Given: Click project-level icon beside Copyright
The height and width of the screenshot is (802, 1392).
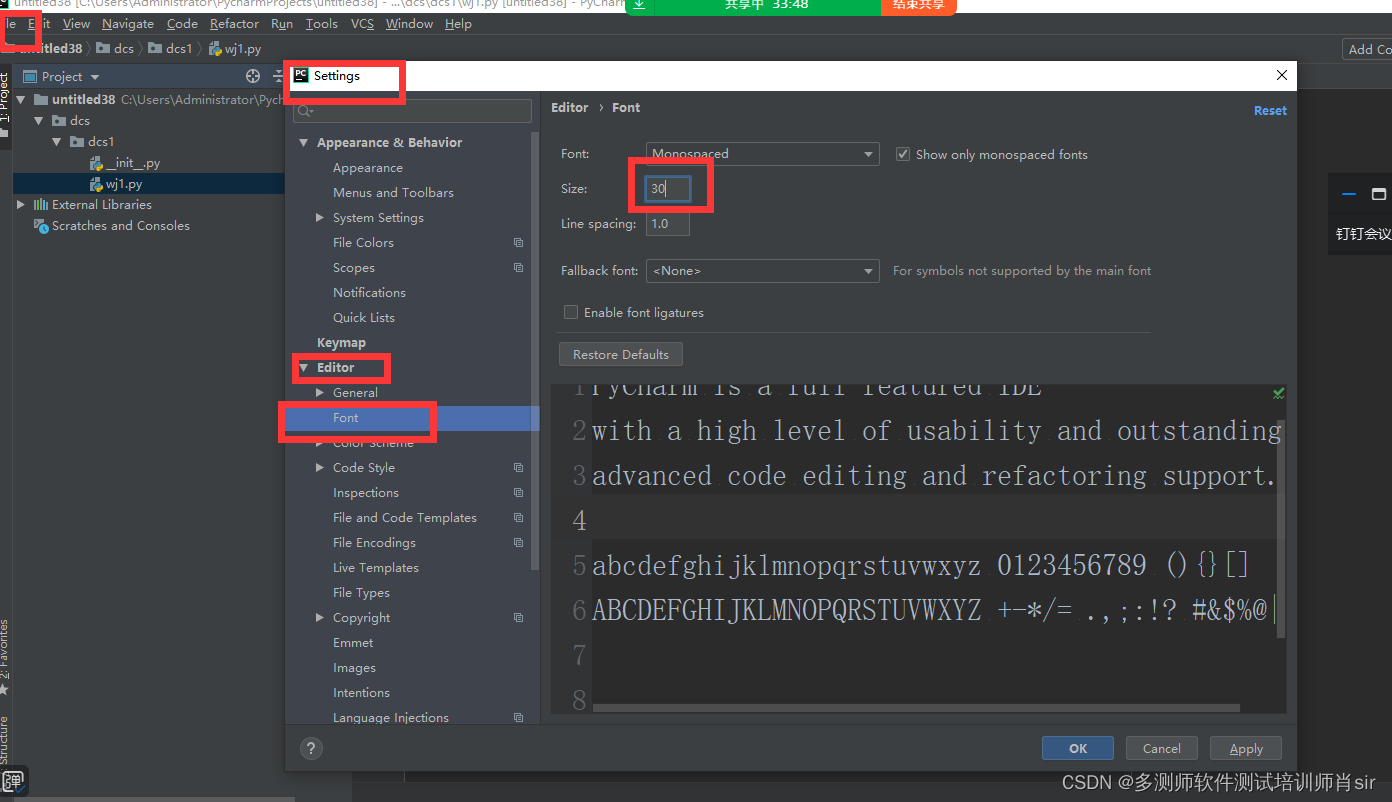Looking at the screenshot, I should point(518,618).
